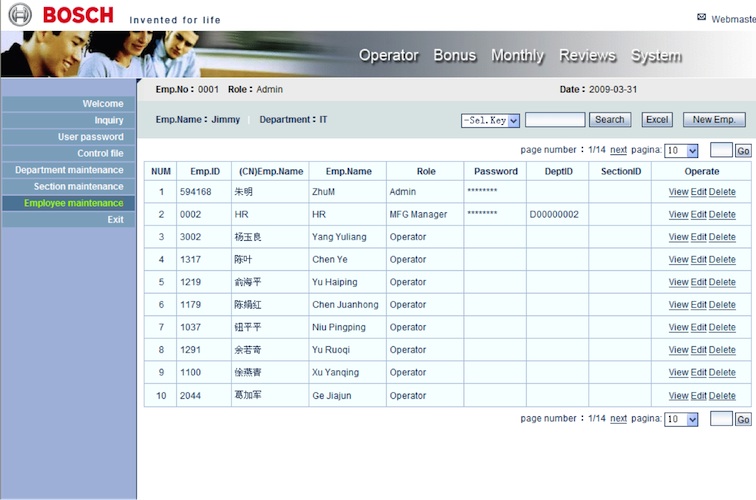Open the Reviews menu
Screen dimensions: 756x500
(x=587, y=56)
